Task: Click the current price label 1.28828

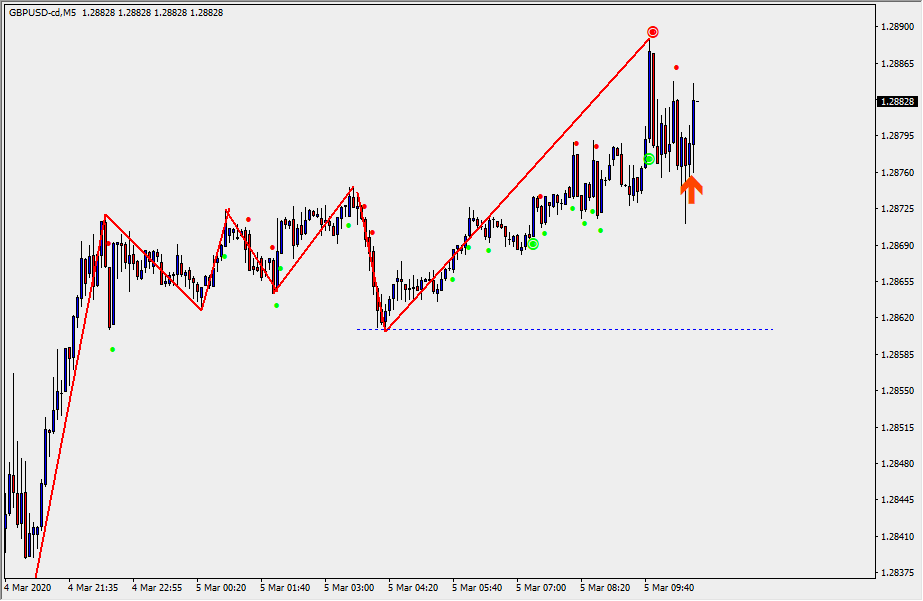Action: click(x=897, y=102)
